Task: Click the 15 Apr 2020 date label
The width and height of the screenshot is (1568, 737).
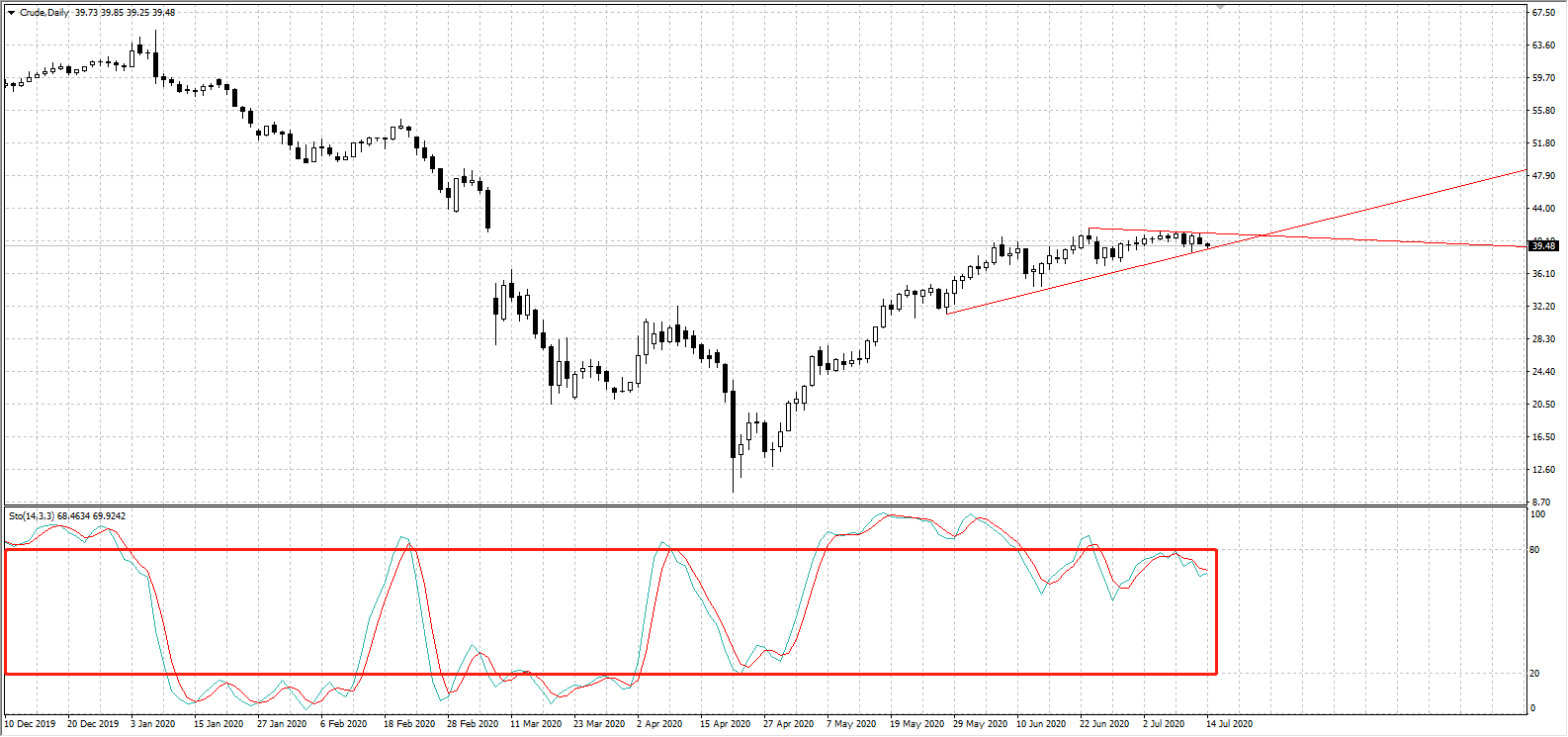Action: click(725, 724)
